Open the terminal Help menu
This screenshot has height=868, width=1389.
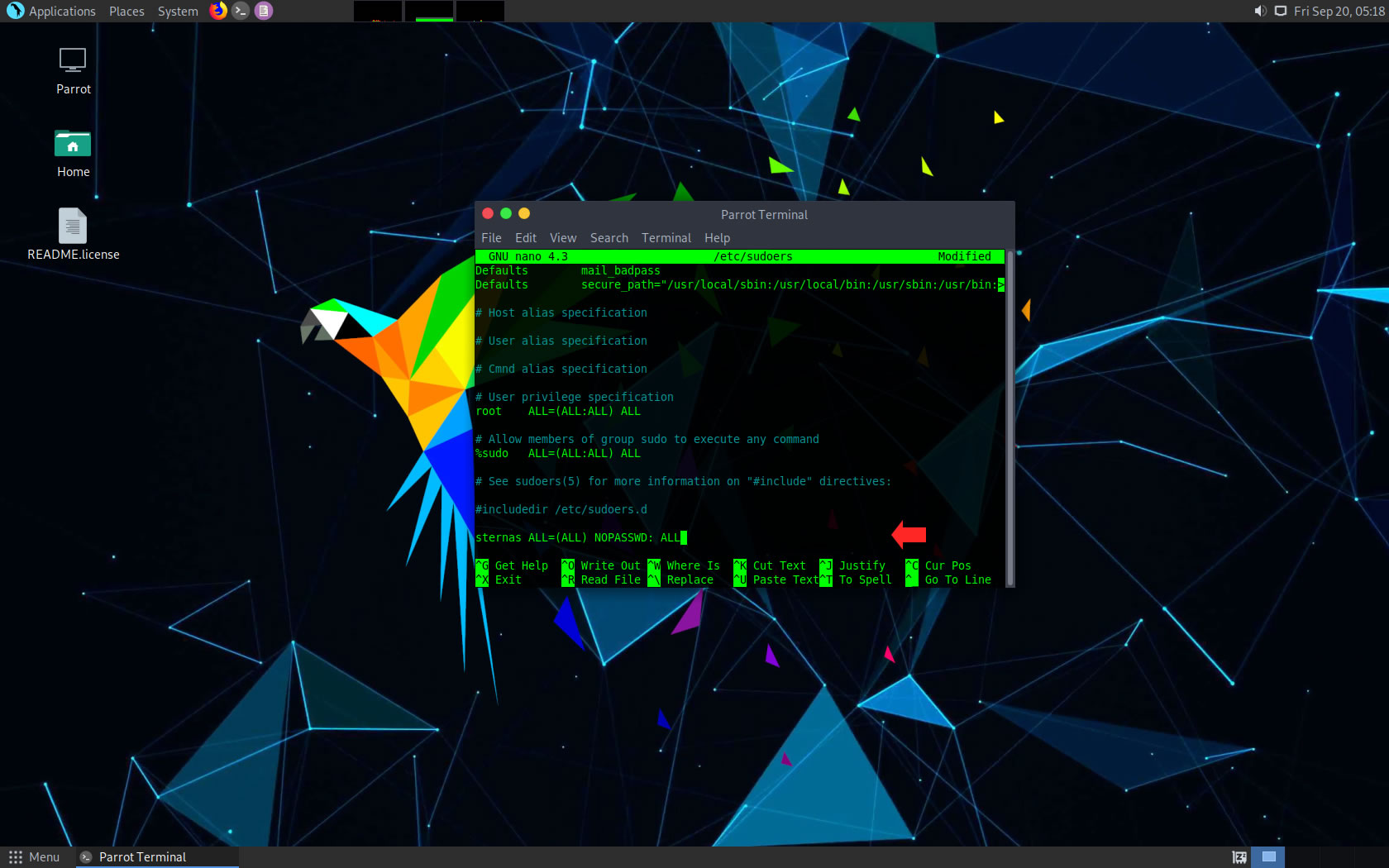point(717,238)
